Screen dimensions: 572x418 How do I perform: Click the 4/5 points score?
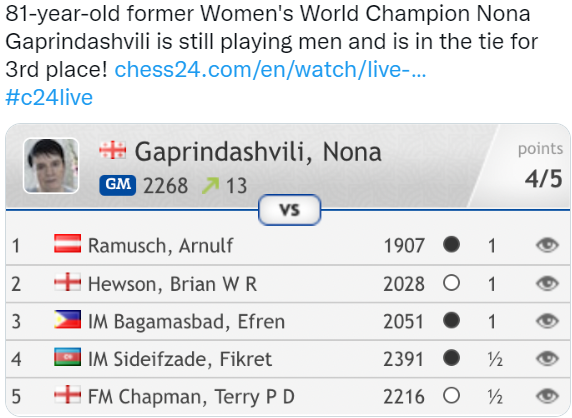pos(544,179)
